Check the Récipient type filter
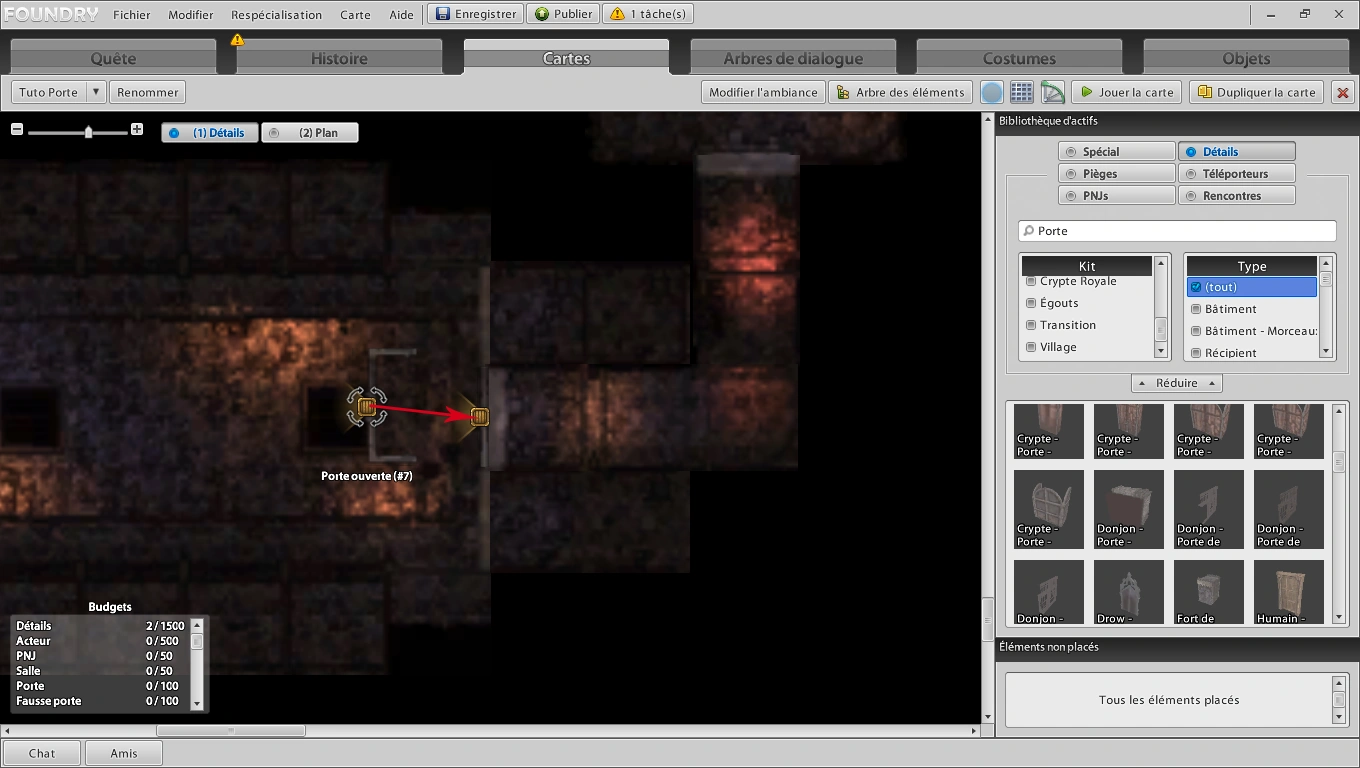 click(x=1196, y=353)
